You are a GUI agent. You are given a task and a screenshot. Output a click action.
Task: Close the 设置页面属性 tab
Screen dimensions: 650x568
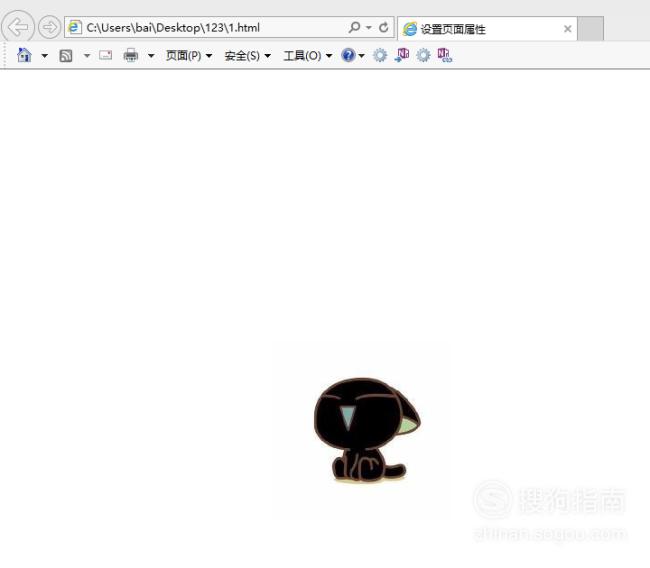tap(568, 29)
